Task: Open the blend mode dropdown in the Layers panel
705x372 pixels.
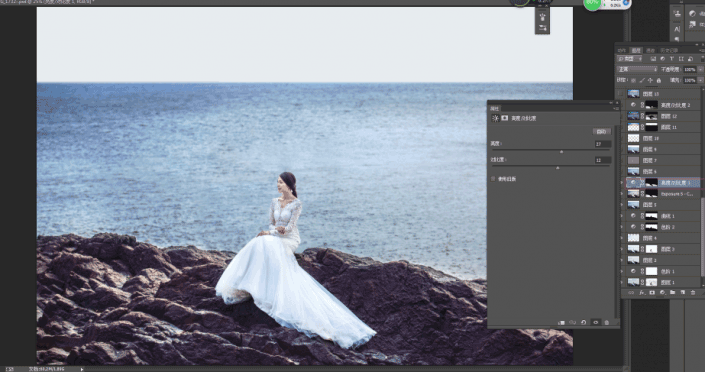Action: pos(638,69)
